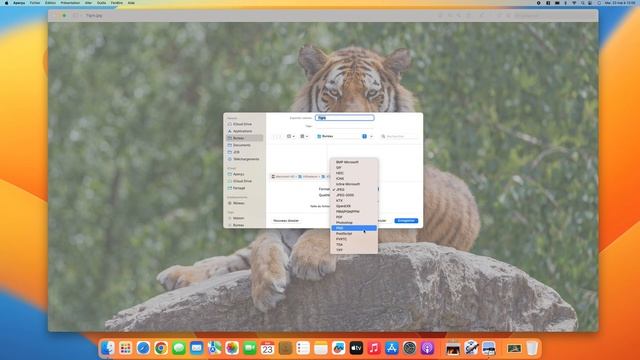The height and width of the screenshot is (360, 640).
Task: Choose GIF from the format menu
Action: coord(354,167)
